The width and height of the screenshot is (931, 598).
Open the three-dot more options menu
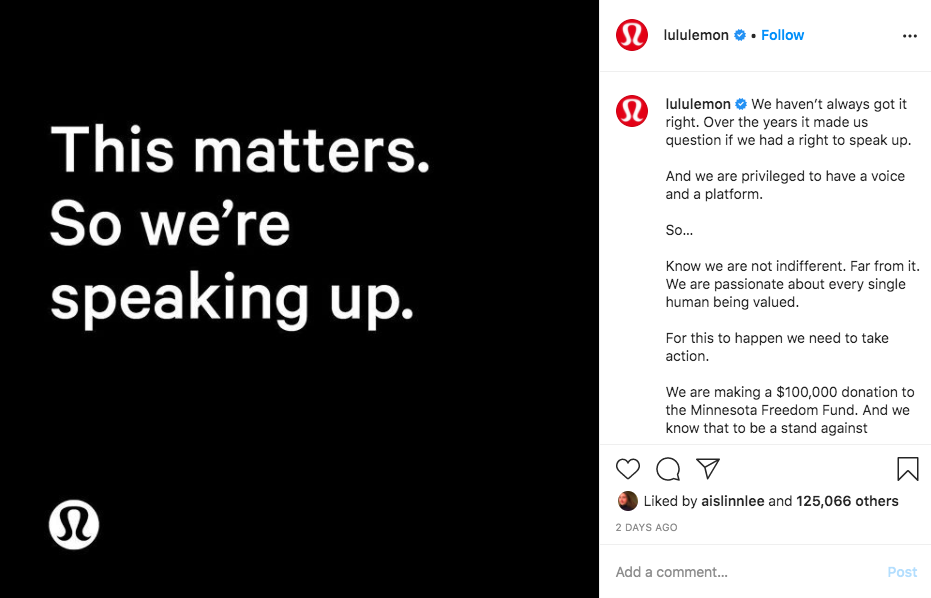[x=910, y=36]
